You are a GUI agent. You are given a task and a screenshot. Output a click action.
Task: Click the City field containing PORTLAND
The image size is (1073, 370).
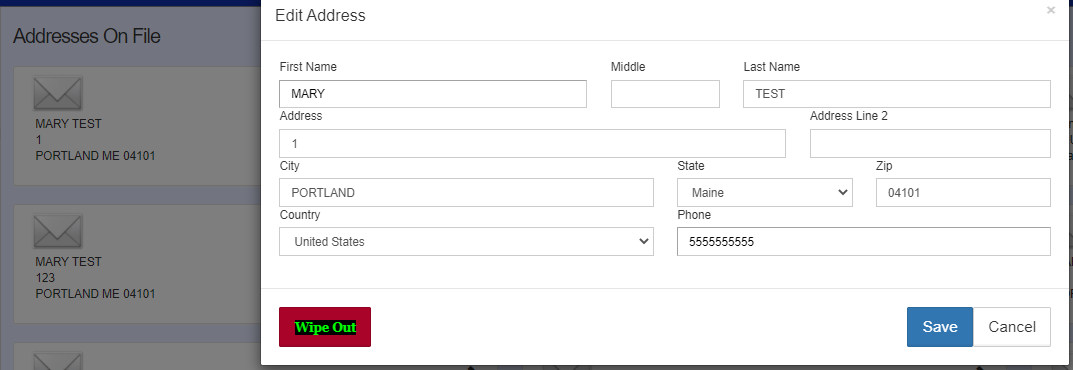click(466, 193)
